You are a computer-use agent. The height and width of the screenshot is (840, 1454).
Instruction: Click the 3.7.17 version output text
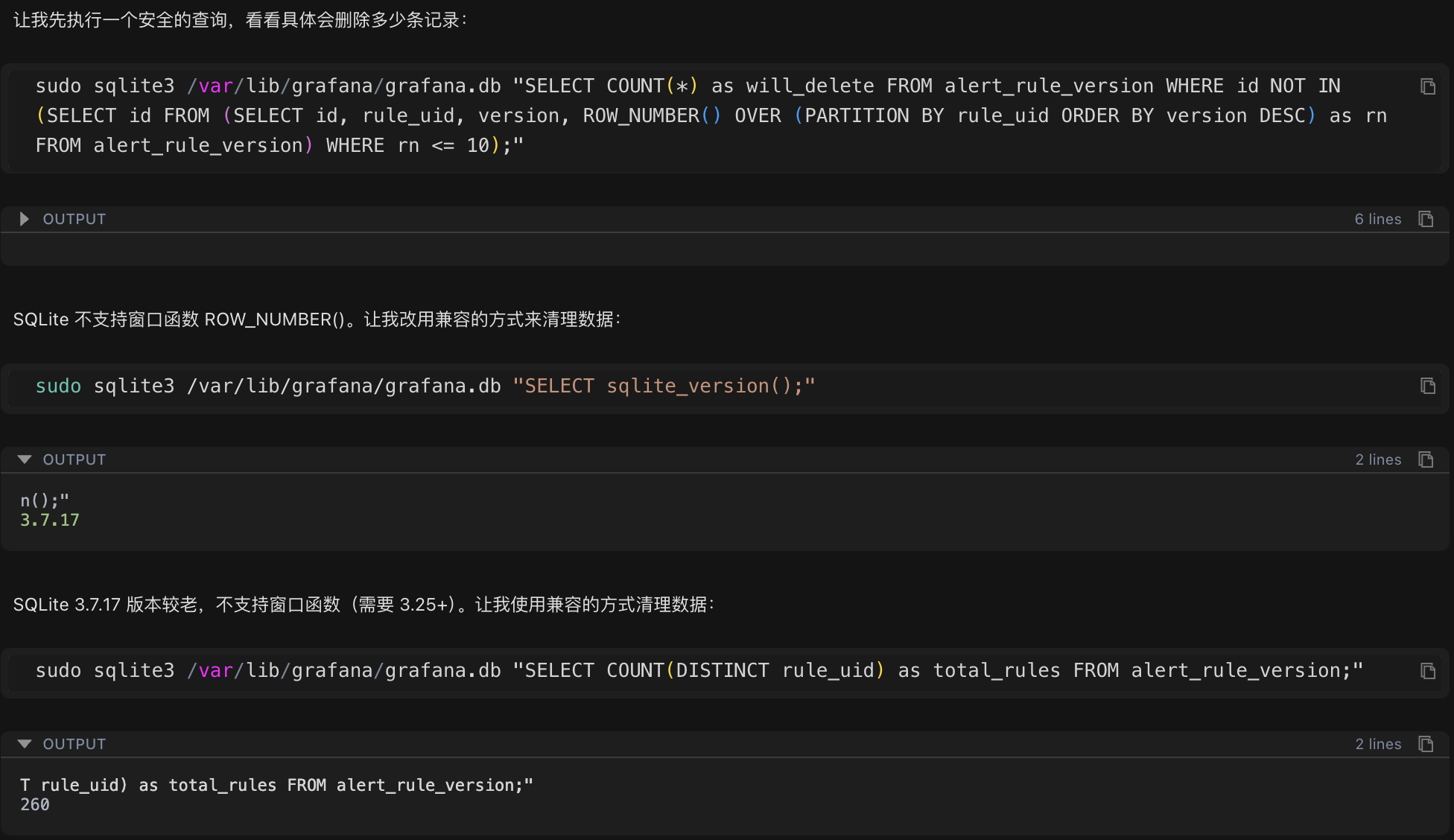point(49,520)
